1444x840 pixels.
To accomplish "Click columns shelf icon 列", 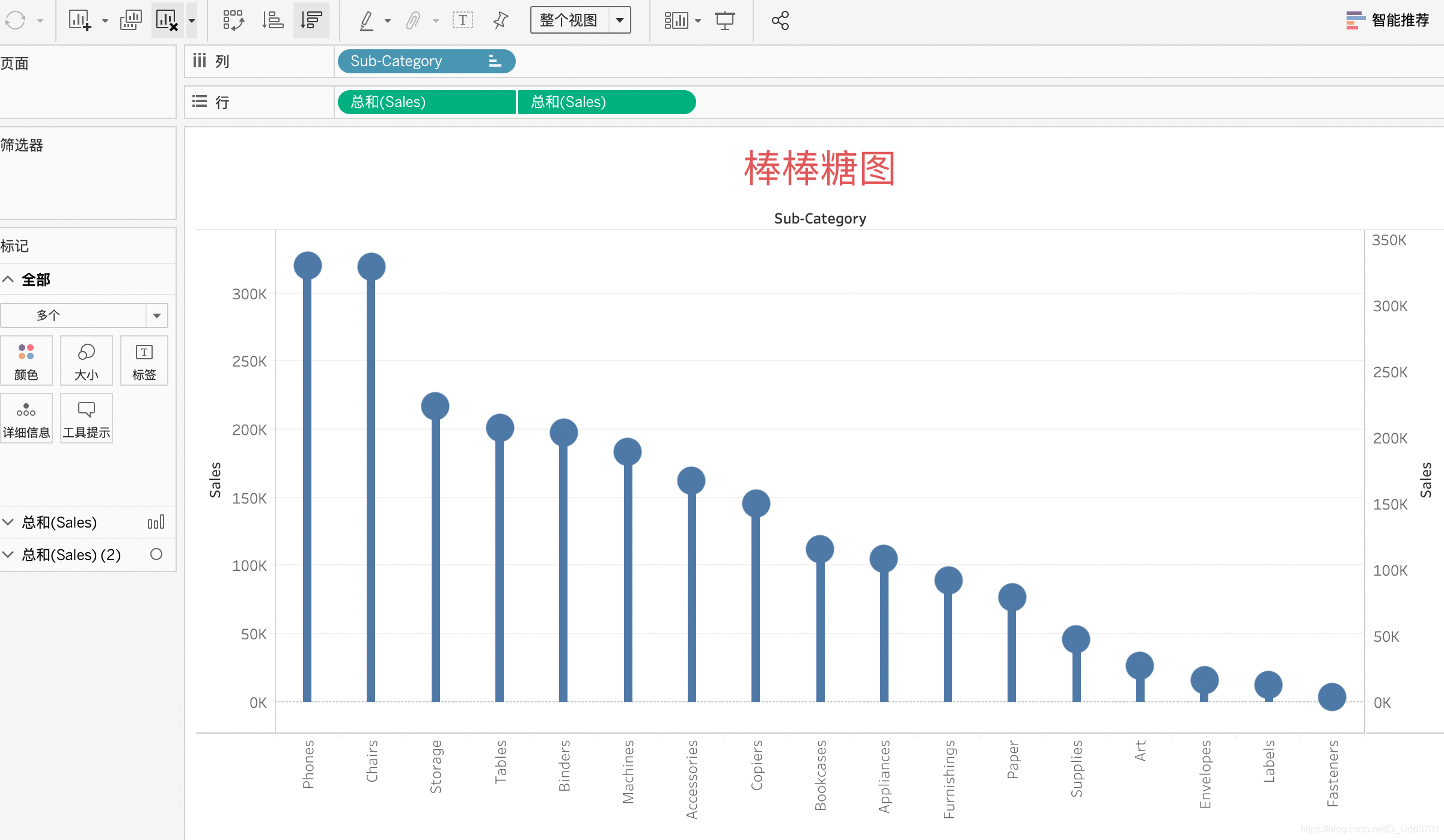I will pyautogui.click(x=200, y=61).
